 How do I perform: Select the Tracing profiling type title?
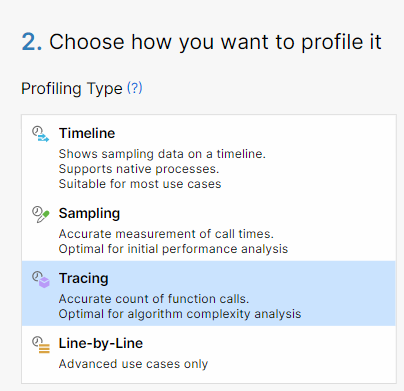click(84, 279)
